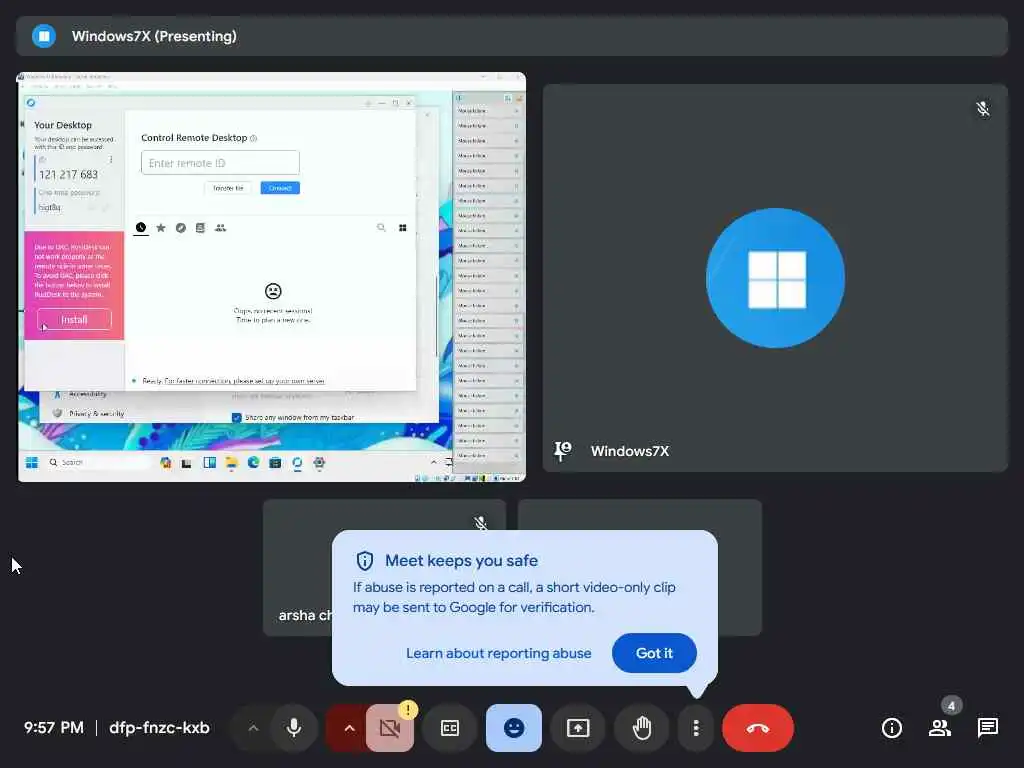This screenshot has width=1024, height=768.
Task: Click the ID text 121 217 683
Action: coord(68,174)
